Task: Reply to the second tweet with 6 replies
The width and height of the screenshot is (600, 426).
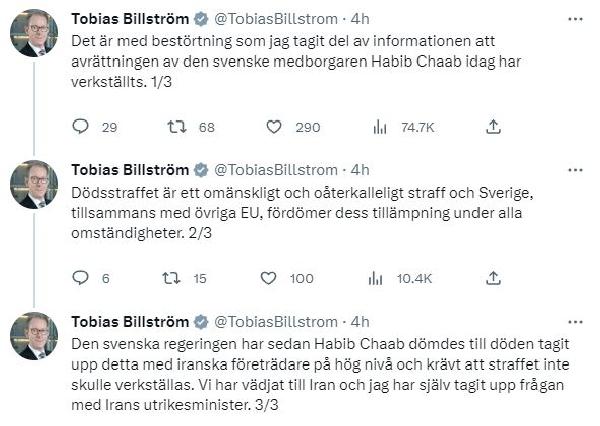Action: [82, 278]
